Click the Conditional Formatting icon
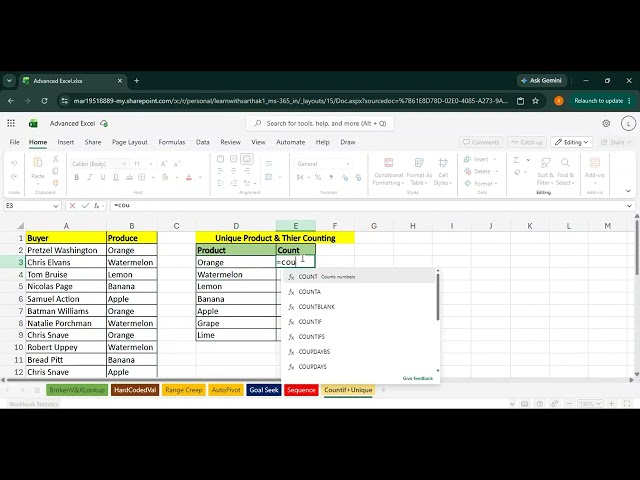The width and height of the screenshot is (640, 480). click(389, 163)
